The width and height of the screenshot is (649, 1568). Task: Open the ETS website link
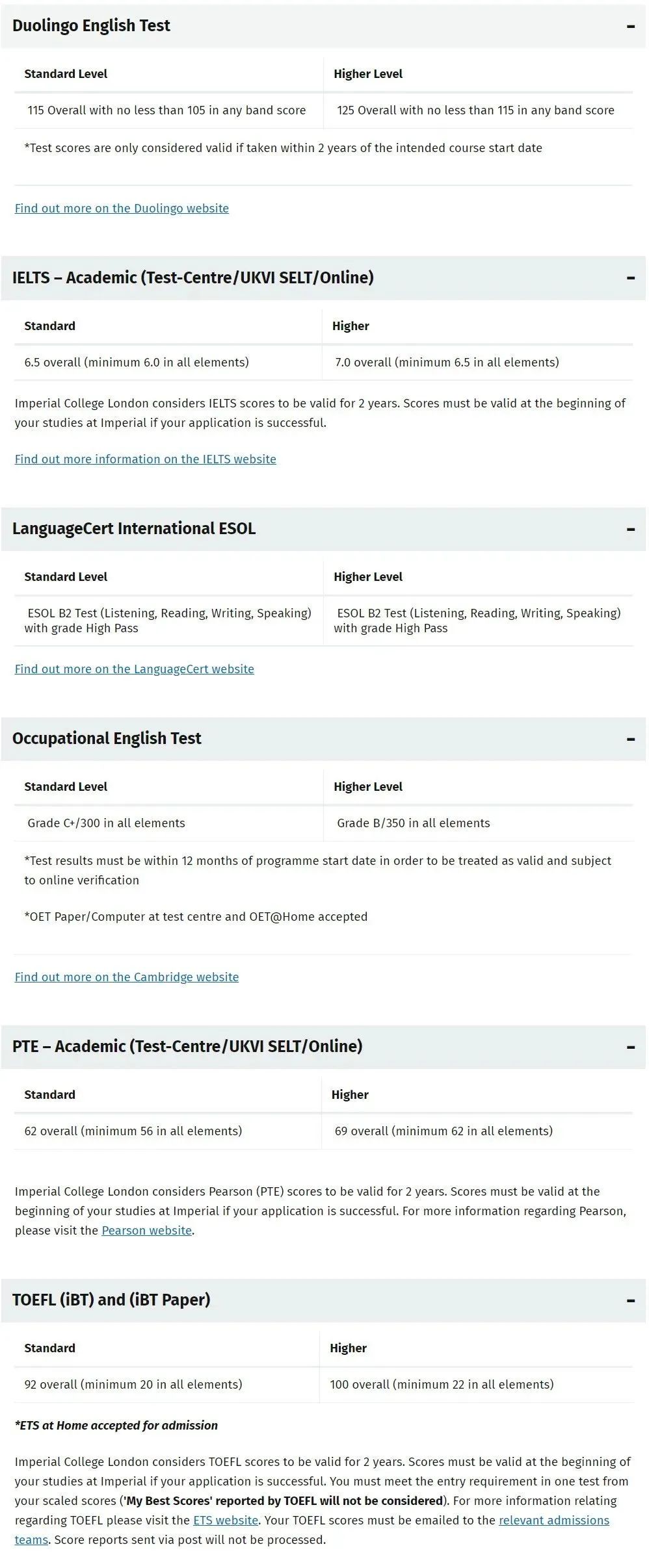tap(225, 1521)
